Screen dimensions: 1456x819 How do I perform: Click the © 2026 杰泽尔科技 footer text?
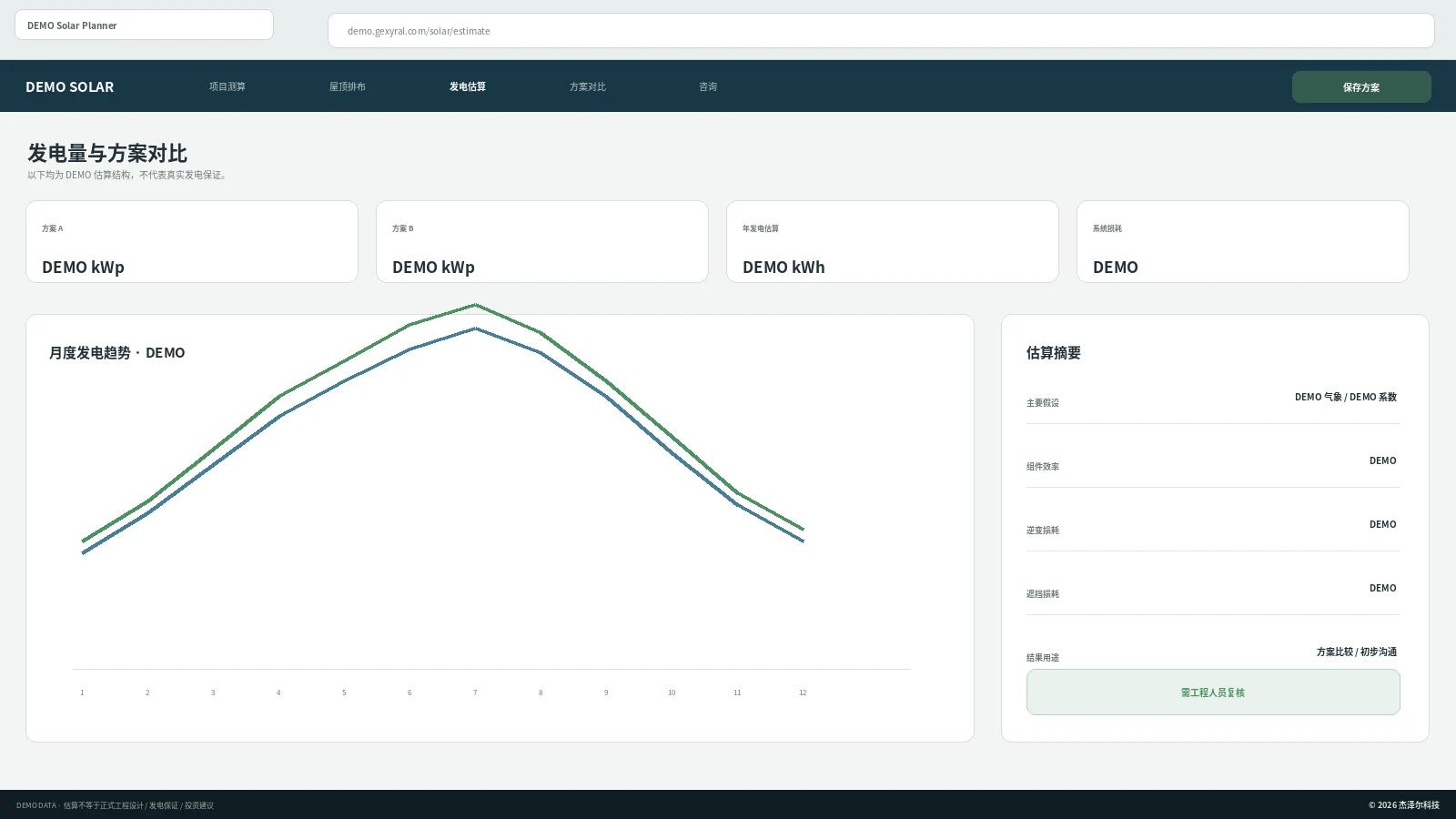pos(1404,805)
